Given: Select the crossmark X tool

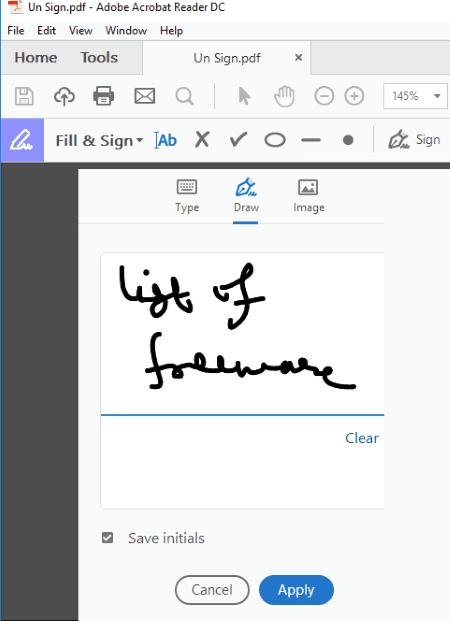Looking at the screenshot, I should click(x=202, y=140).
